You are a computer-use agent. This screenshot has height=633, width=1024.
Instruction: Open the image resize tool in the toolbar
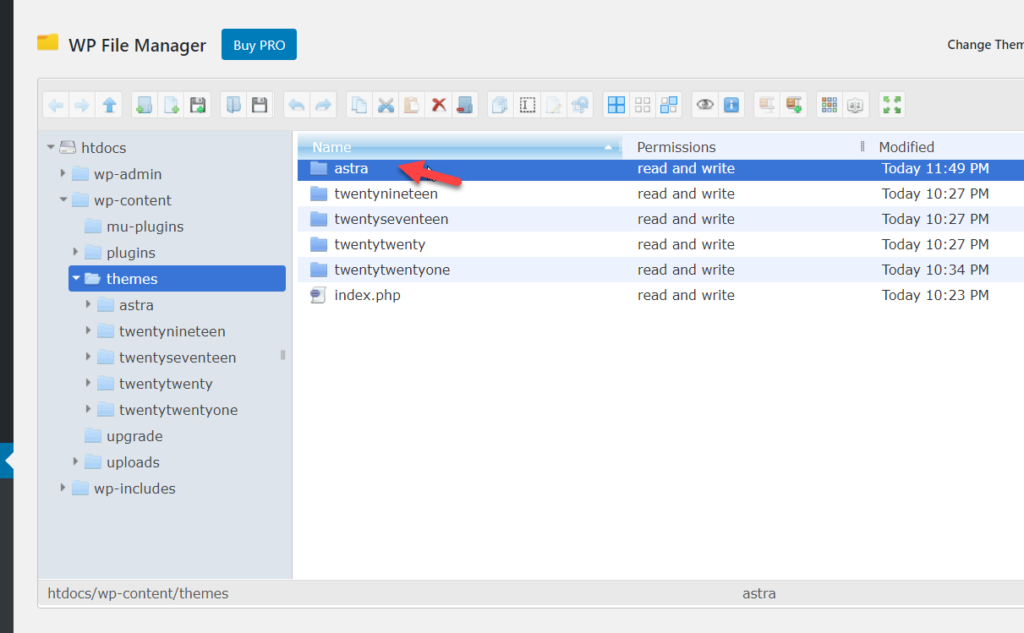click(x=579, y=105)
